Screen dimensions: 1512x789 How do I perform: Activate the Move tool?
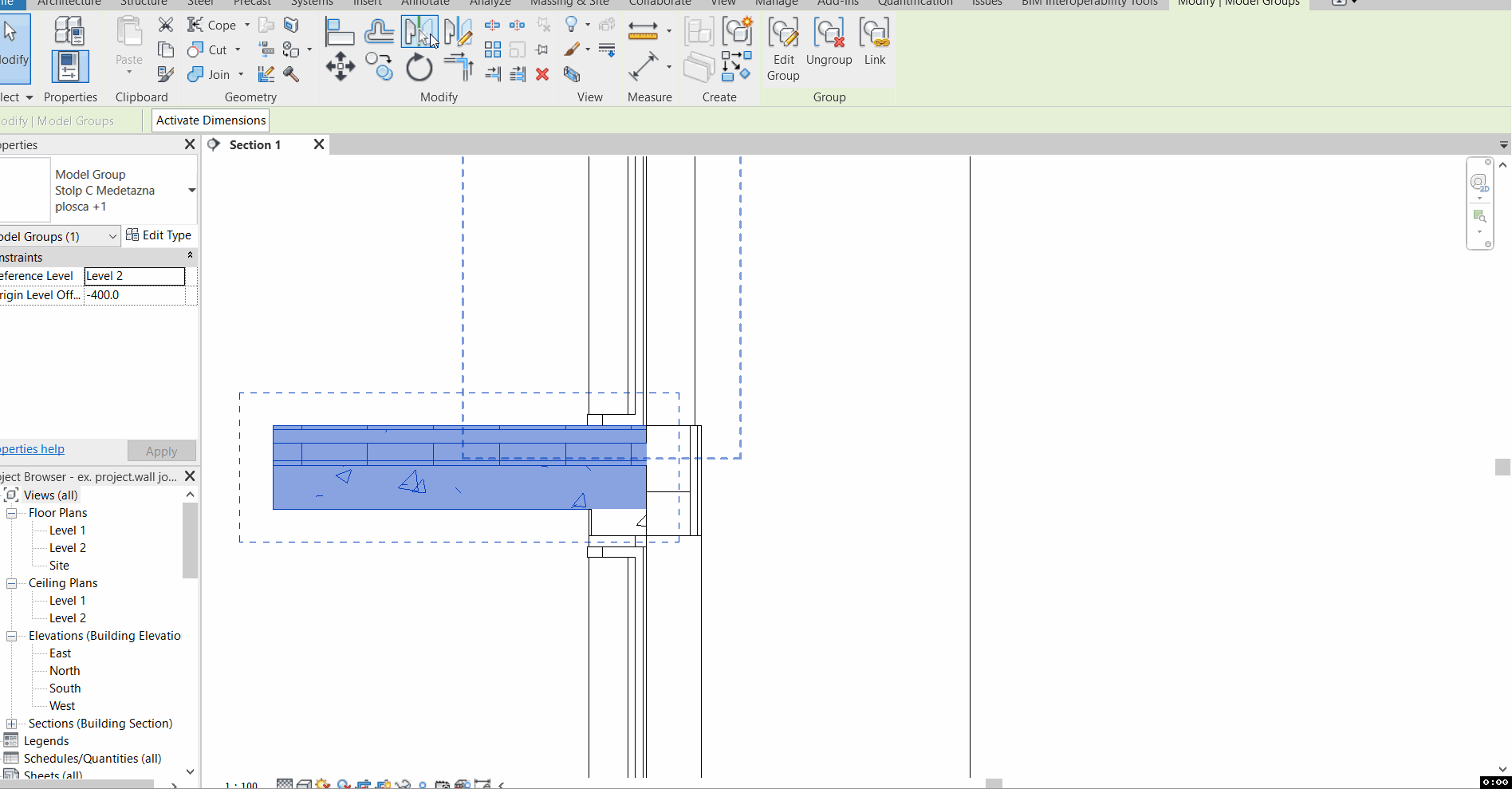point(341,67)
